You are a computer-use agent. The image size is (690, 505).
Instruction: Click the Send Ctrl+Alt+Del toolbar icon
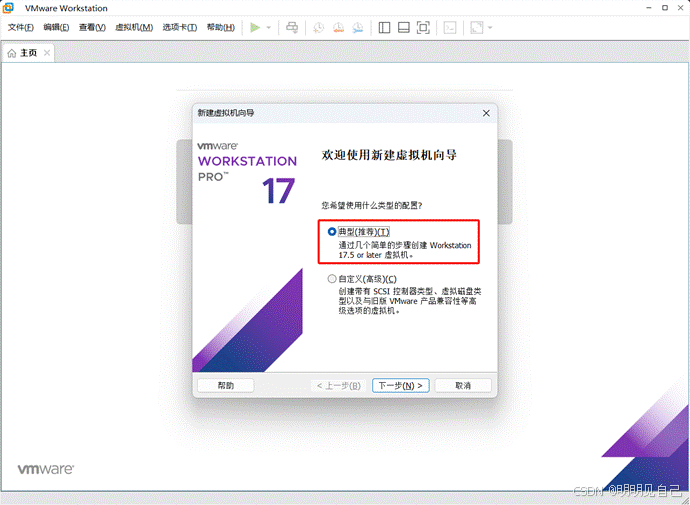pyautogui.click(x=292, y=28)
